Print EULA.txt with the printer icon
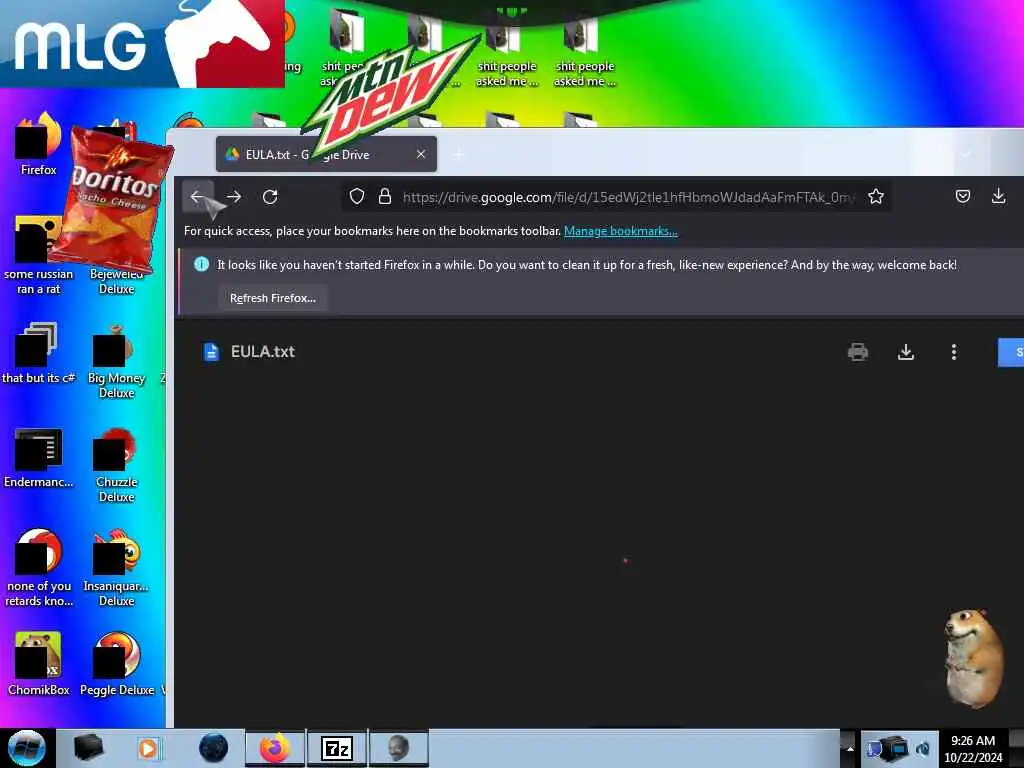The width and height of the screenshot is (1024, 768). (857, 352)
